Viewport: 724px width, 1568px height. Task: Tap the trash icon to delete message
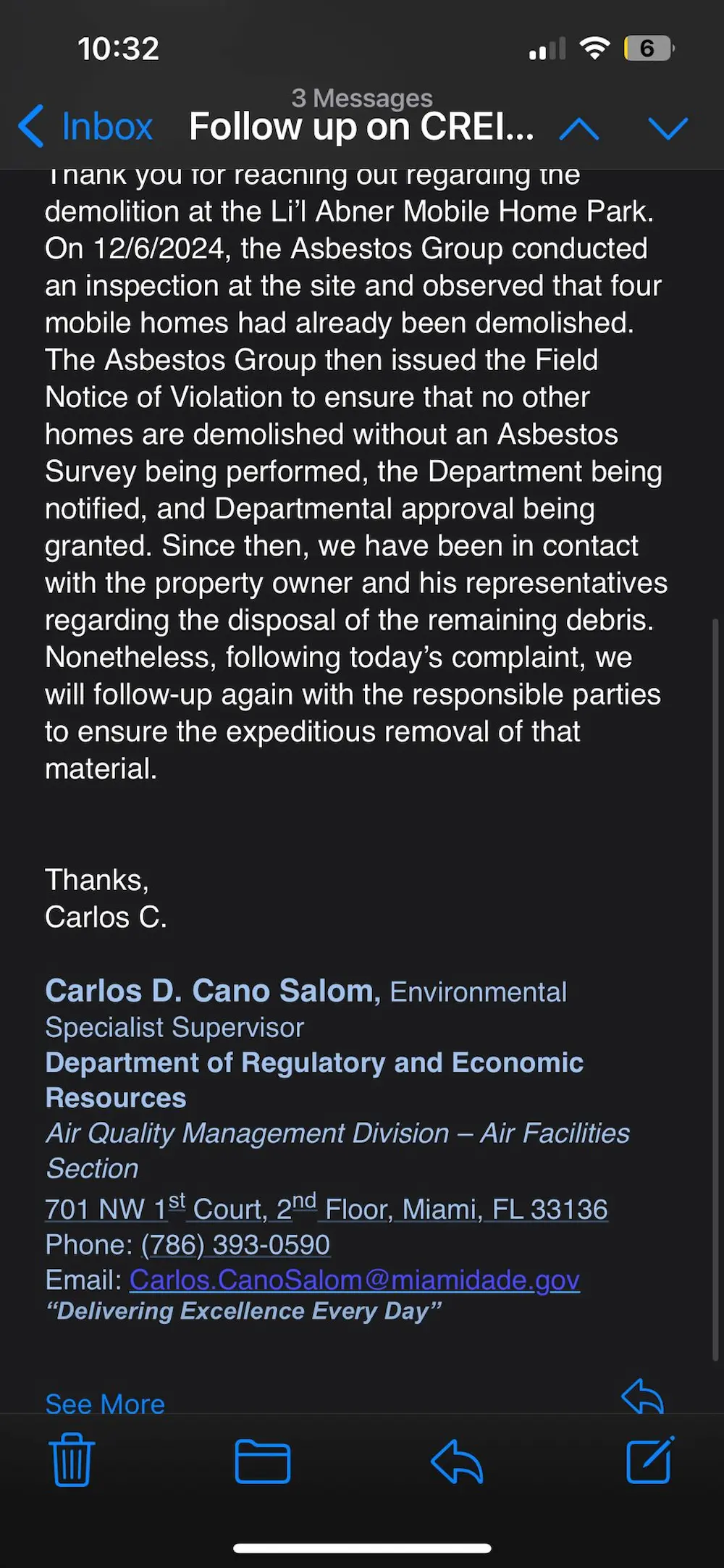point(72,1459)
